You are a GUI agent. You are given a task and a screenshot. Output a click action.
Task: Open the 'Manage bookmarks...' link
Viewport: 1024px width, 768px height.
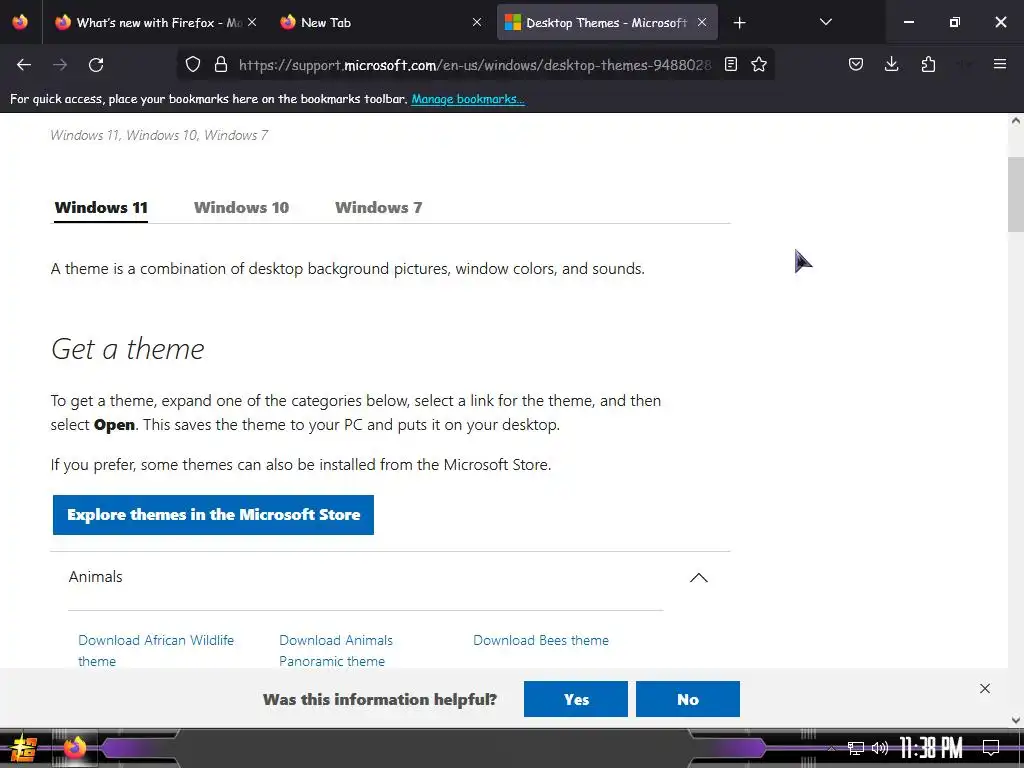point(468,99)
